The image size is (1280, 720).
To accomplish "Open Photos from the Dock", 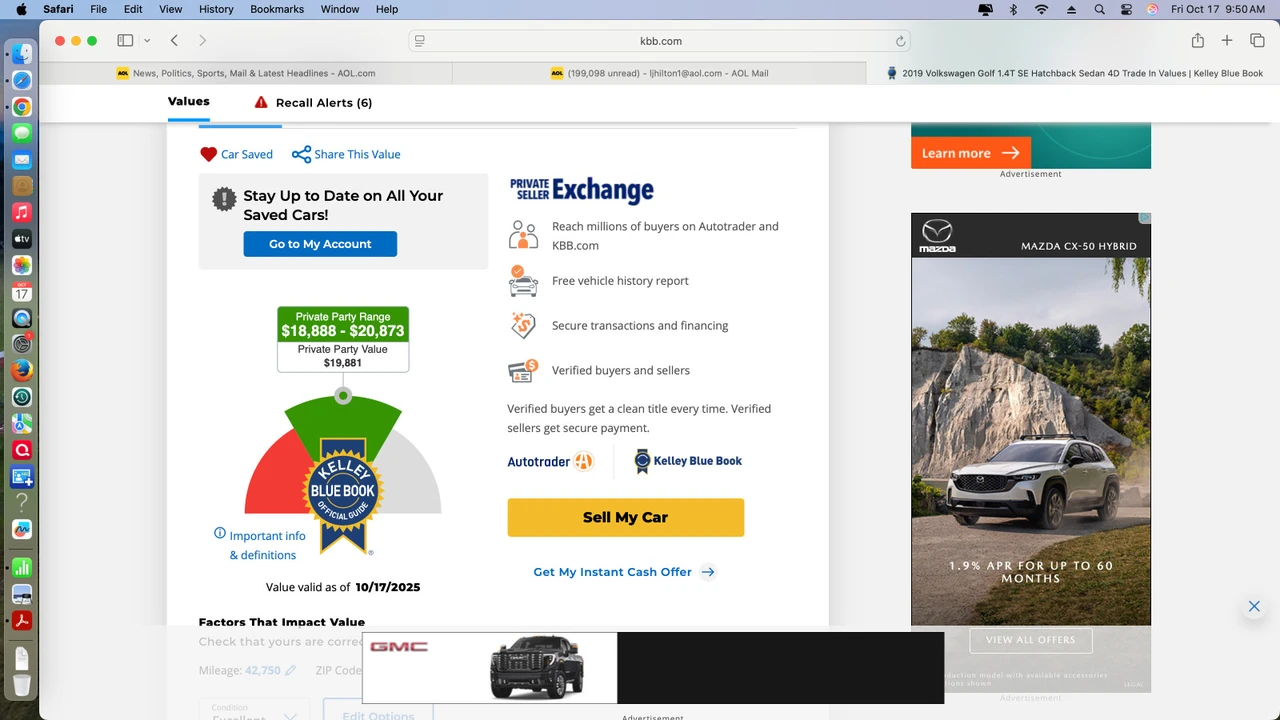I will [x=21, y=265].
